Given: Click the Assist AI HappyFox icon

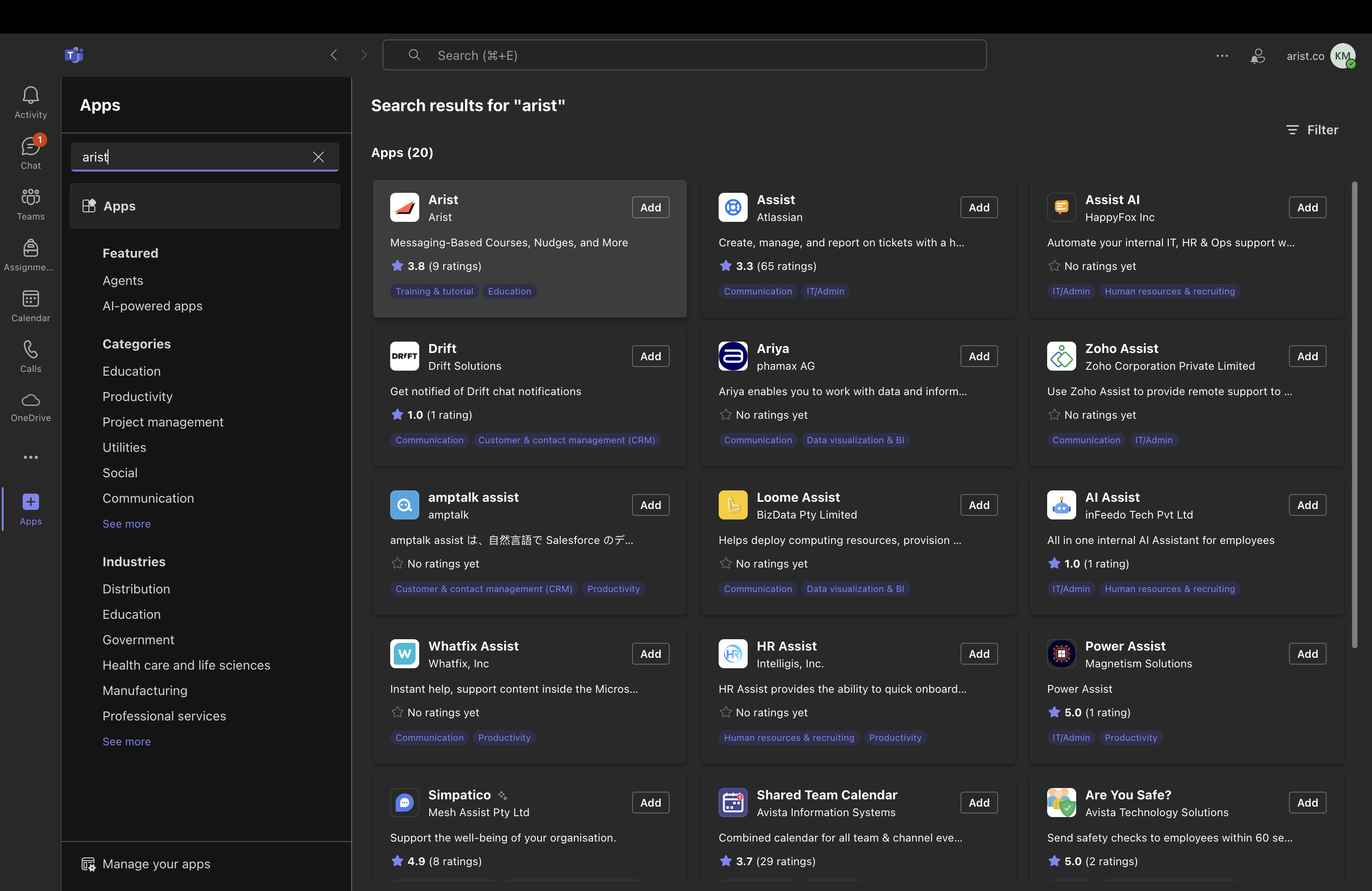Looking at the screenshot, I should (x=1061, y=207).
